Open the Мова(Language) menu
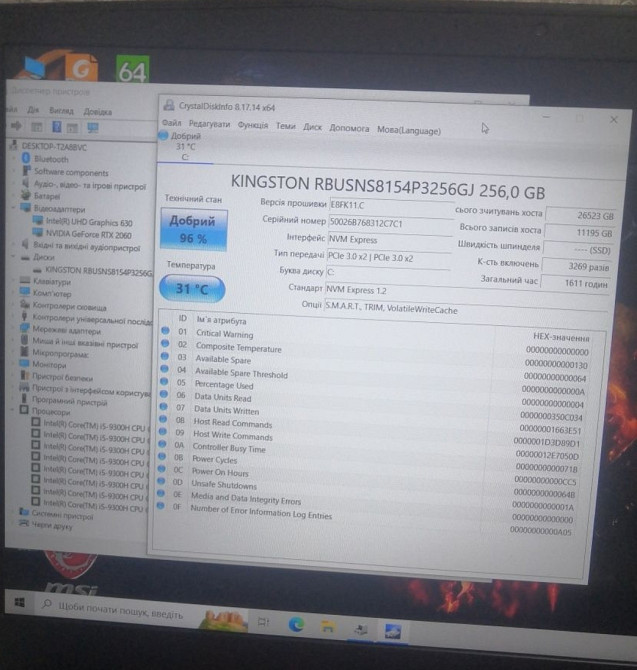 (x=408, y=129)
